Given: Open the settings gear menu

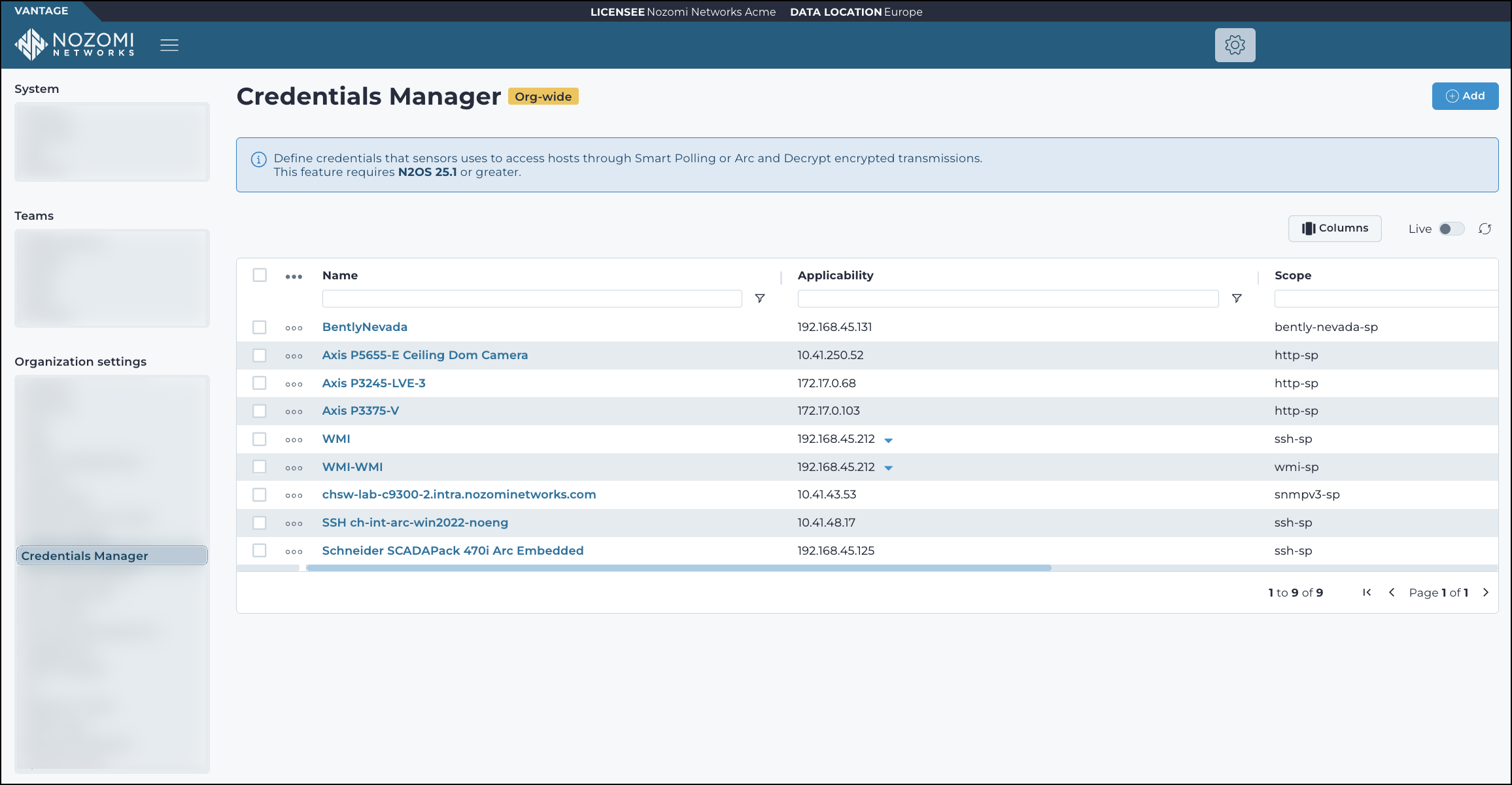Looking at the screenshot, I should click(1235, 44).
